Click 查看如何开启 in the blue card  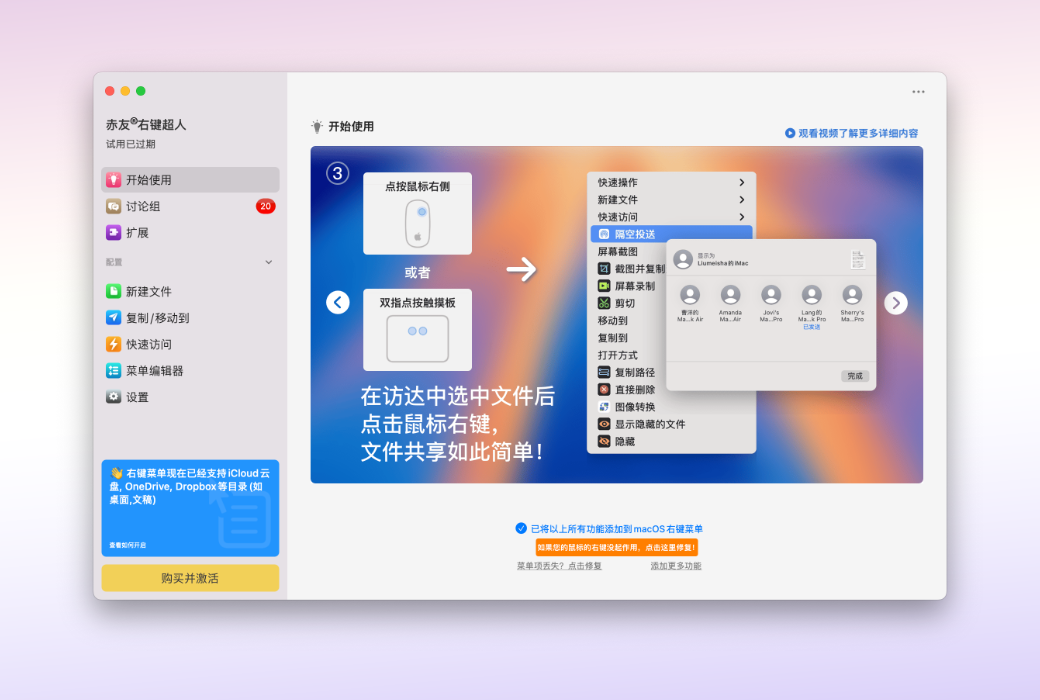click(127, 545)
